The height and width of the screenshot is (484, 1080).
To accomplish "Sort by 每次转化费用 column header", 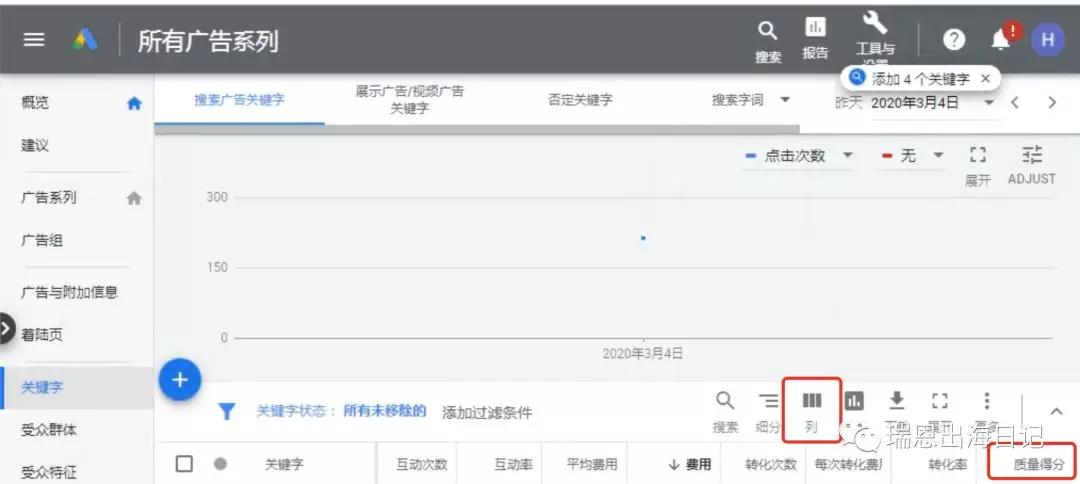I will (x=849, y=465).
